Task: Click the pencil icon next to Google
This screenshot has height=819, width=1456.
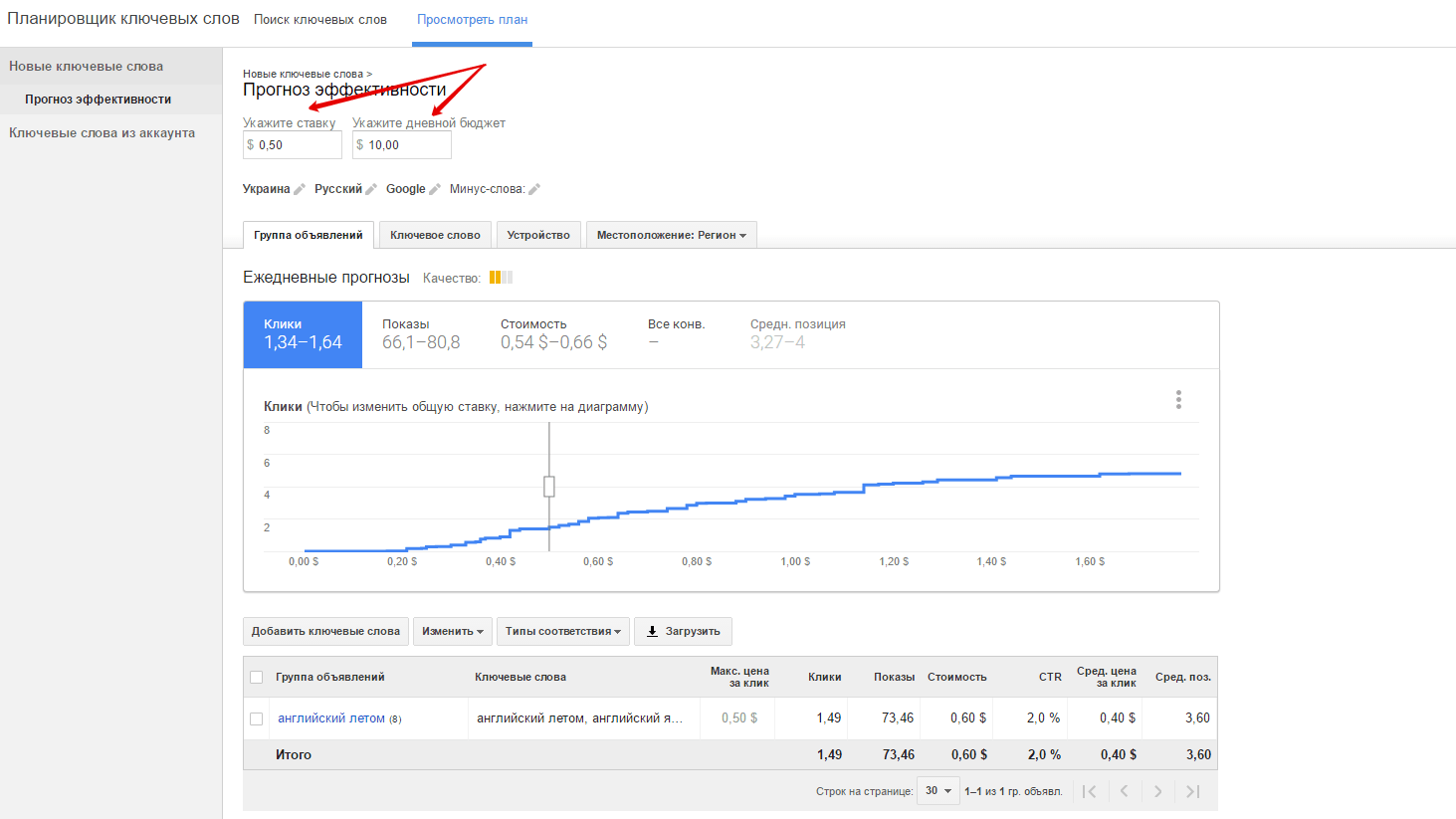Action: (x=435, y=189)
